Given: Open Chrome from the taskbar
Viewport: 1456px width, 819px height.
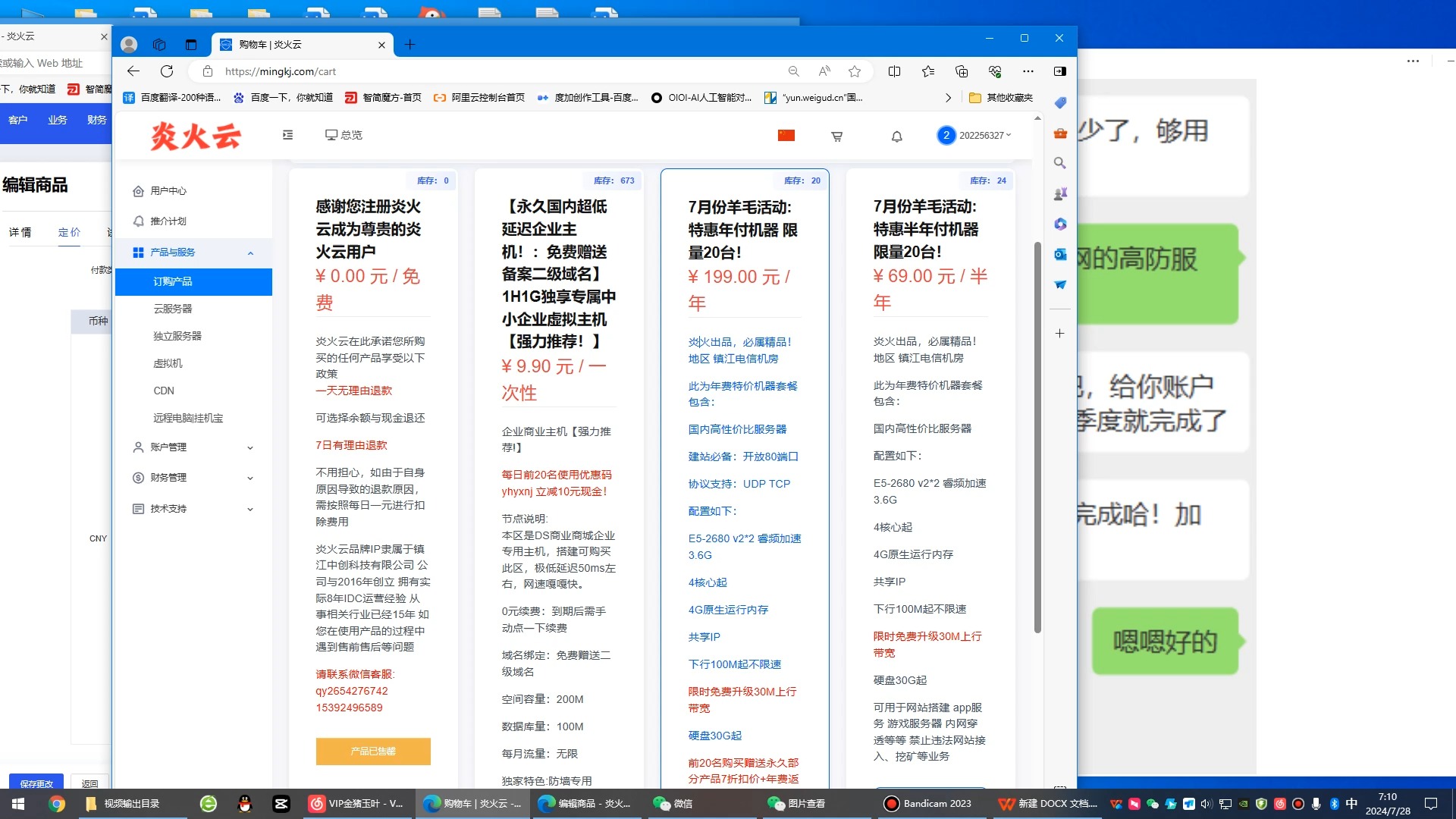Looking at the screenshot, I should [x=57, y=804].
